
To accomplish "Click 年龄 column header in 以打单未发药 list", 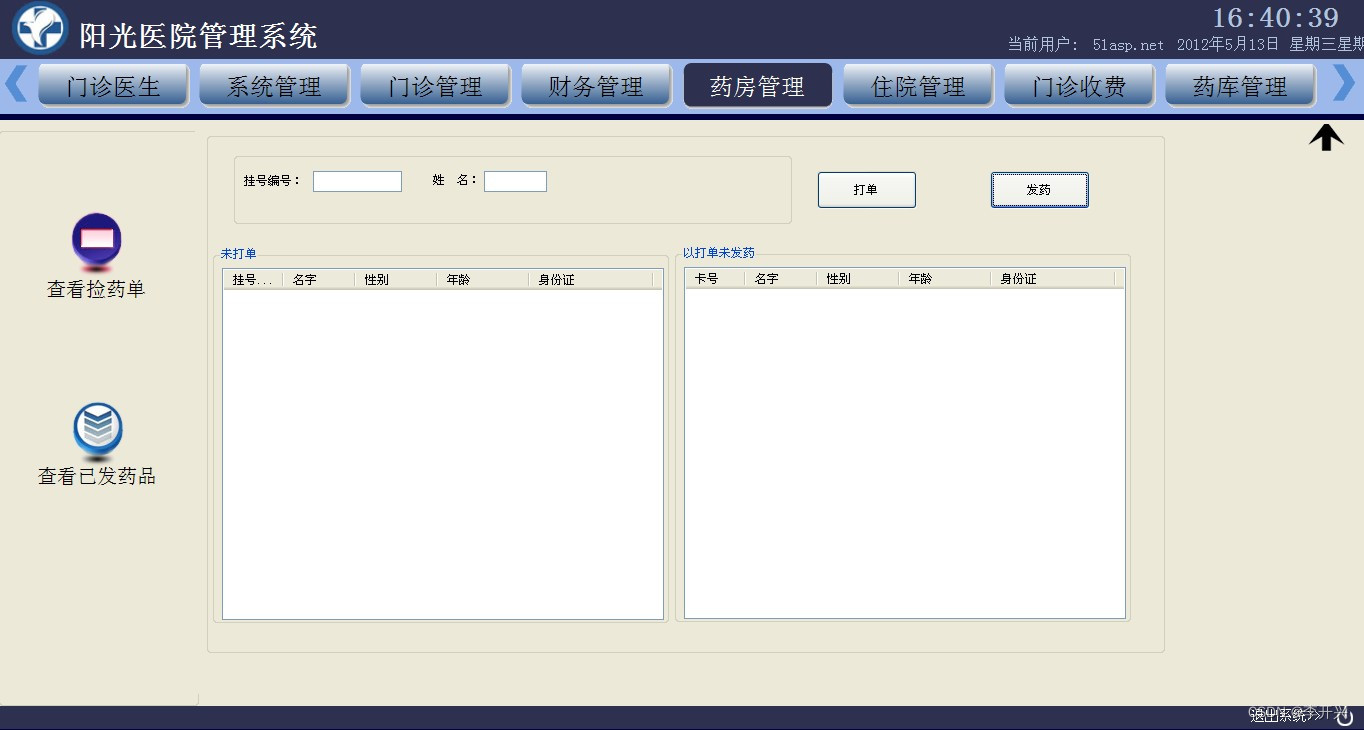I will point(944,279).
